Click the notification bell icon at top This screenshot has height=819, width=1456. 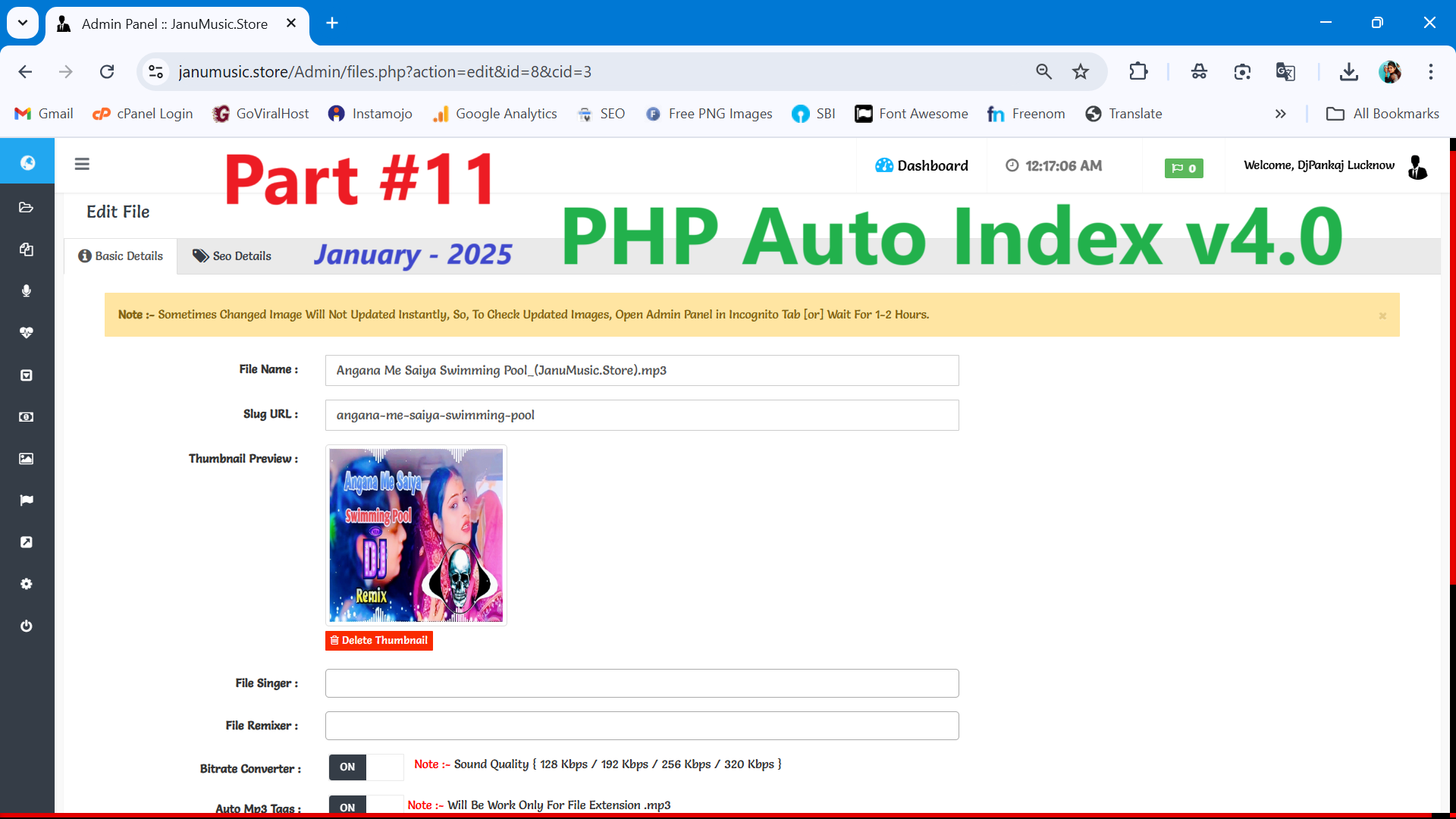click(1184, 167)
